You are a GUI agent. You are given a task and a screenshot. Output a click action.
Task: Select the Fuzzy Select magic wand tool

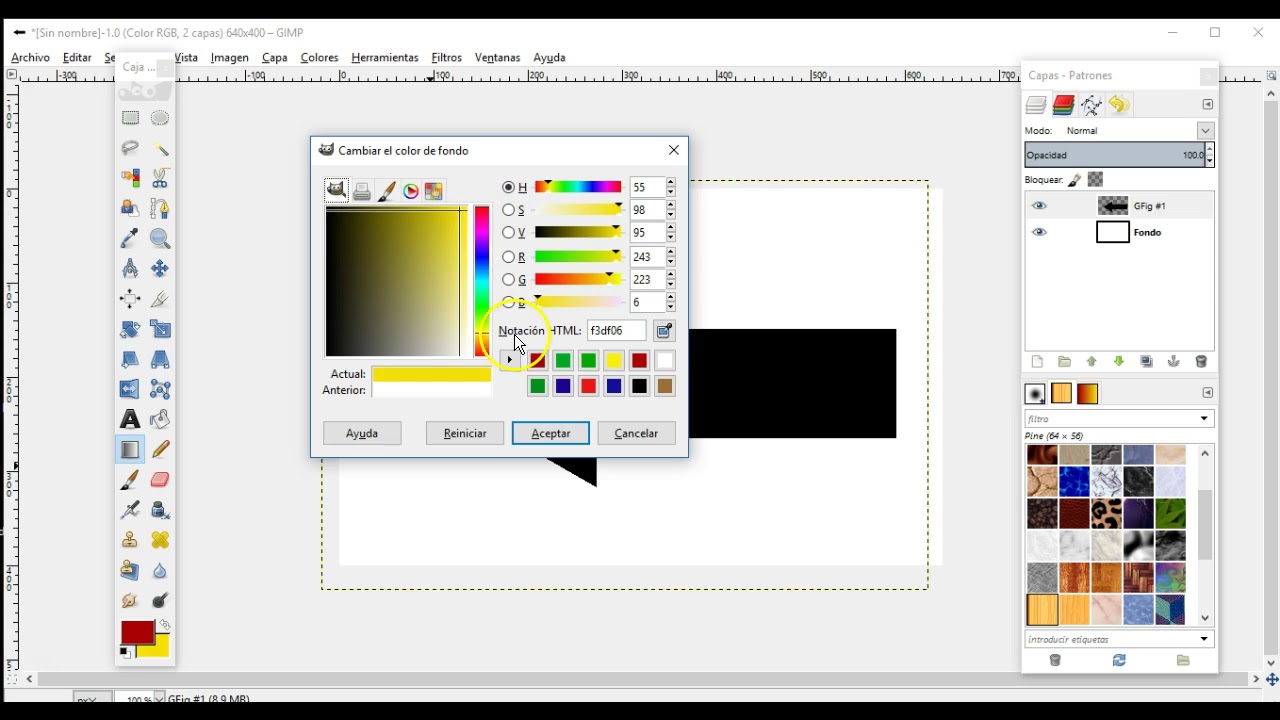coord(160,148)
